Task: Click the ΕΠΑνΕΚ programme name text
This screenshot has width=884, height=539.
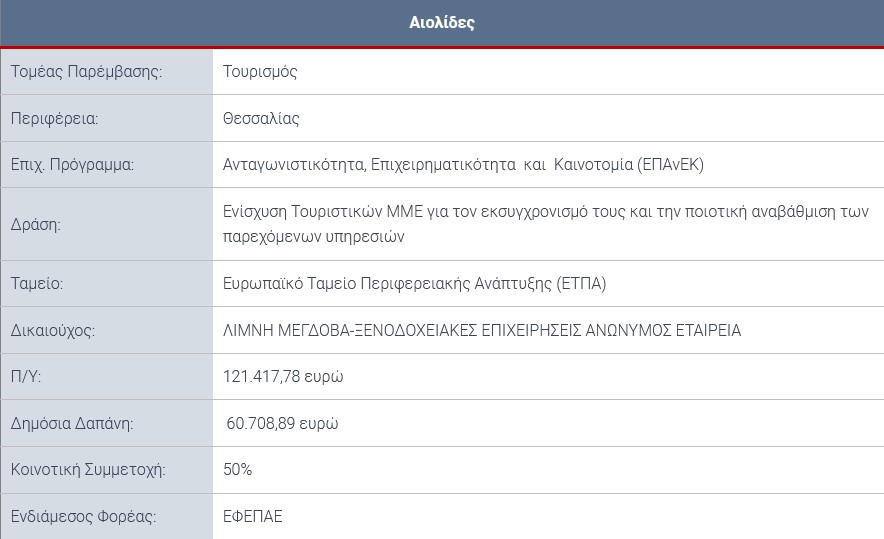Action: [463, 165]
